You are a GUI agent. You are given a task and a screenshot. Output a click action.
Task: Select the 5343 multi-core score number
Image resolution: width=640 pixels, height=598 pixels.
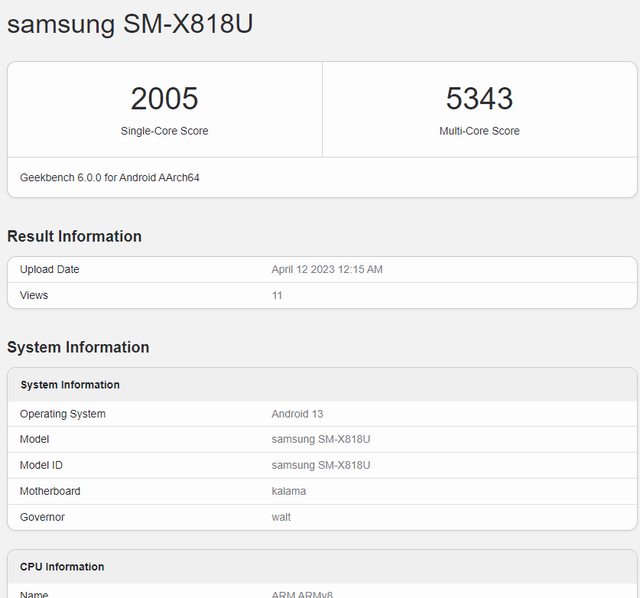479,98
